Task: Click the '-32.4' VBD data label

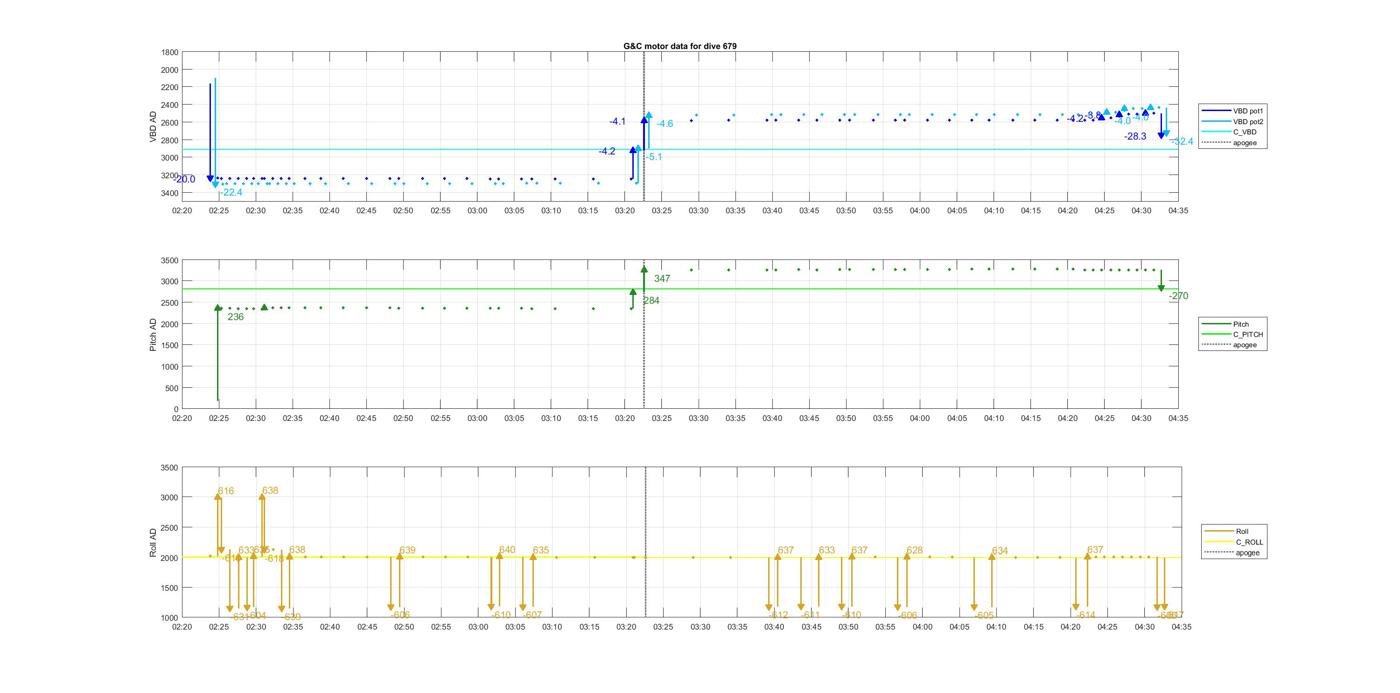Action: [x=1183, y=142]
